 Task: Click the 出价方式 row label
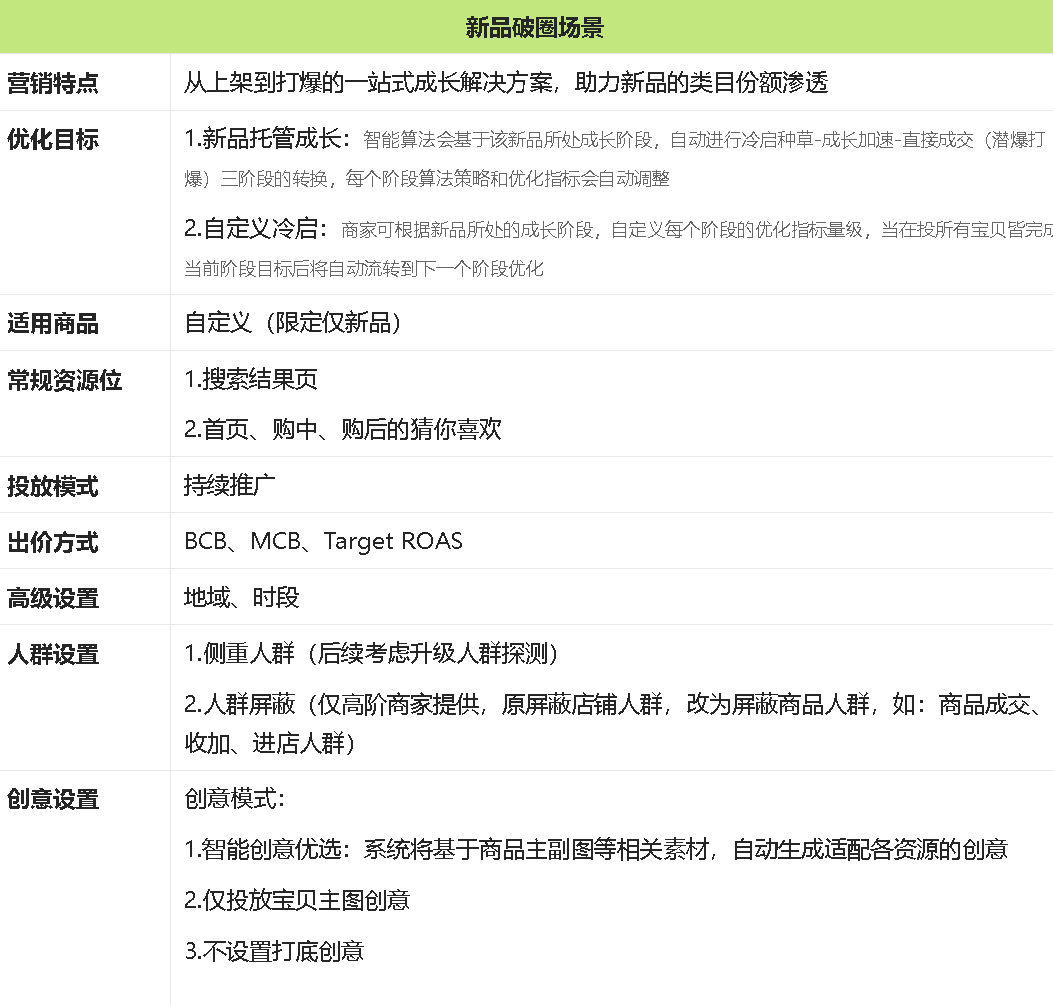point(52,542)
